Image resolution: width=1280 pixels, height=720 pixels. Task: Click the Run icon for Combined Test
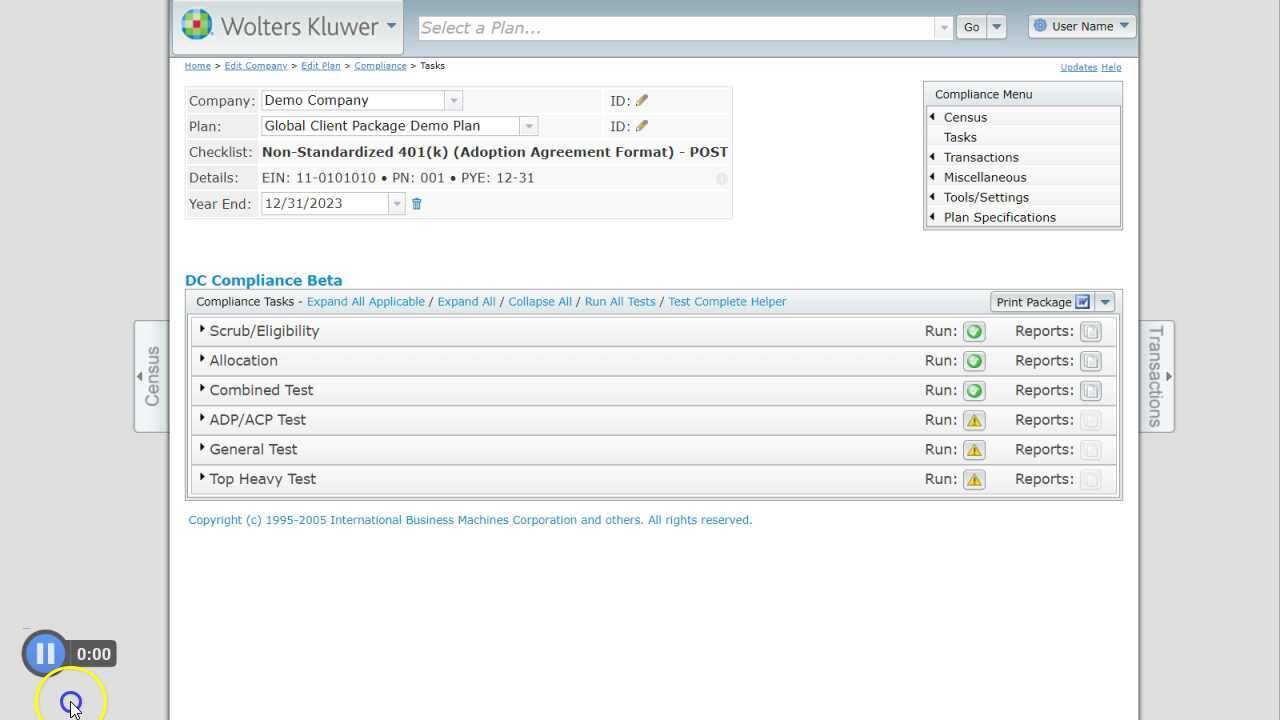pyautogui.click(x=974, y=390)
